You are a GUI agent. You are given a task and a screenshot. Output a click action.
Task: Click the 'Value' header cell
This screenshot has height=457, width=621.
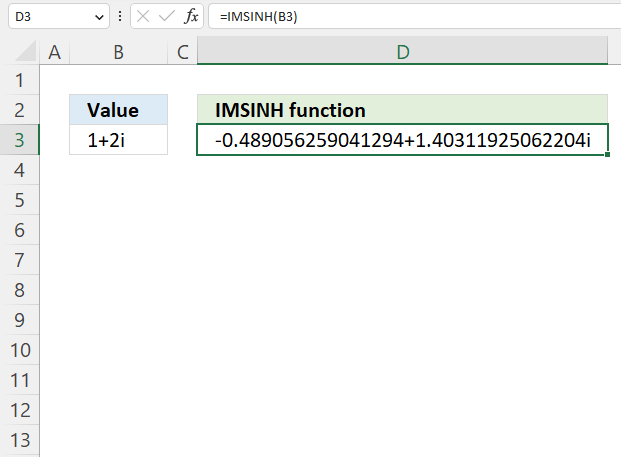pos(118,110)
